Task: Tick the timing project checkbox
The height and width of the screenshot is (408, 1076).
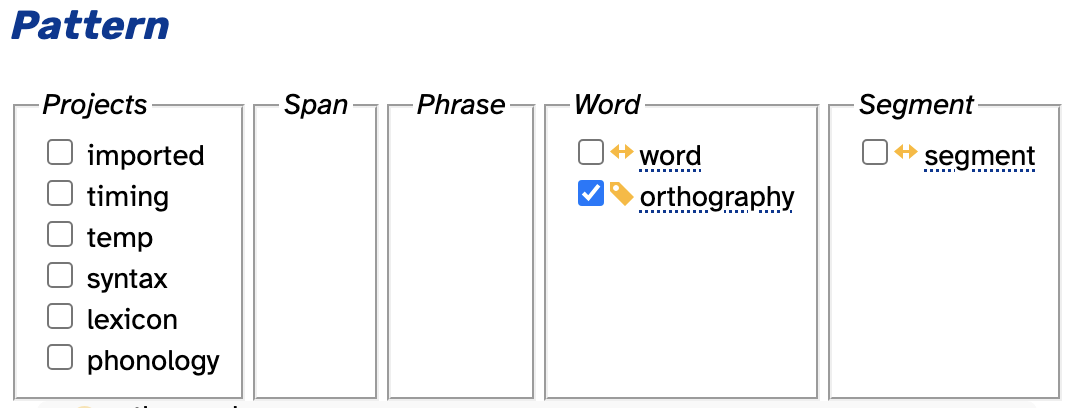Action: [60, 193]
